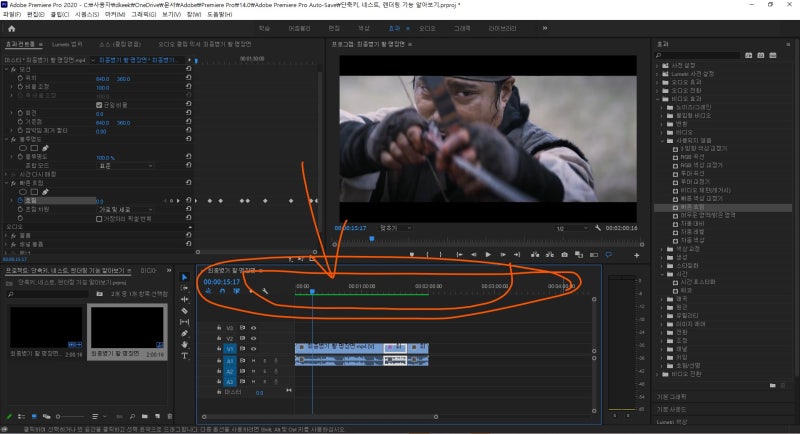Screen dimensions: 800x434
Task: Toggle Linked Selection in timeline header
Action: pos(236,291)
